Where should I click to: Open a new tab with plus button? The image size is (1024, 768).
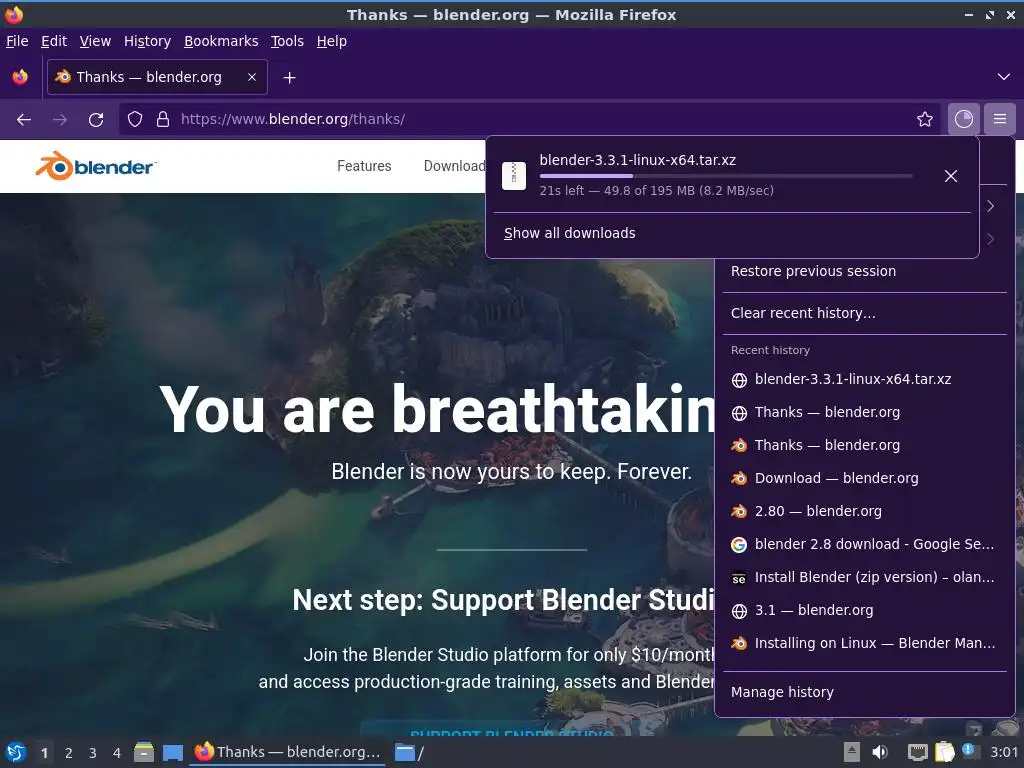tap(289, 78)
